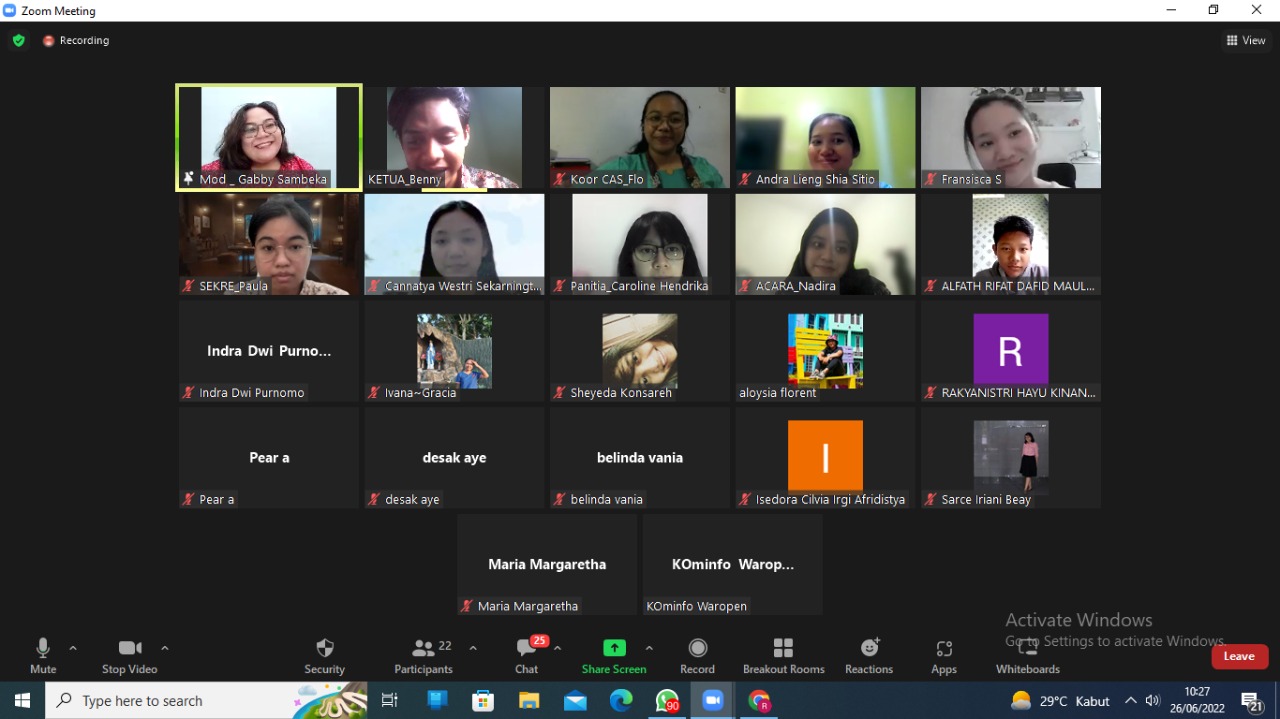The width and height of the screenshot is (1280, 719).
Task: Click the Record button
Action: coord(698,656)
